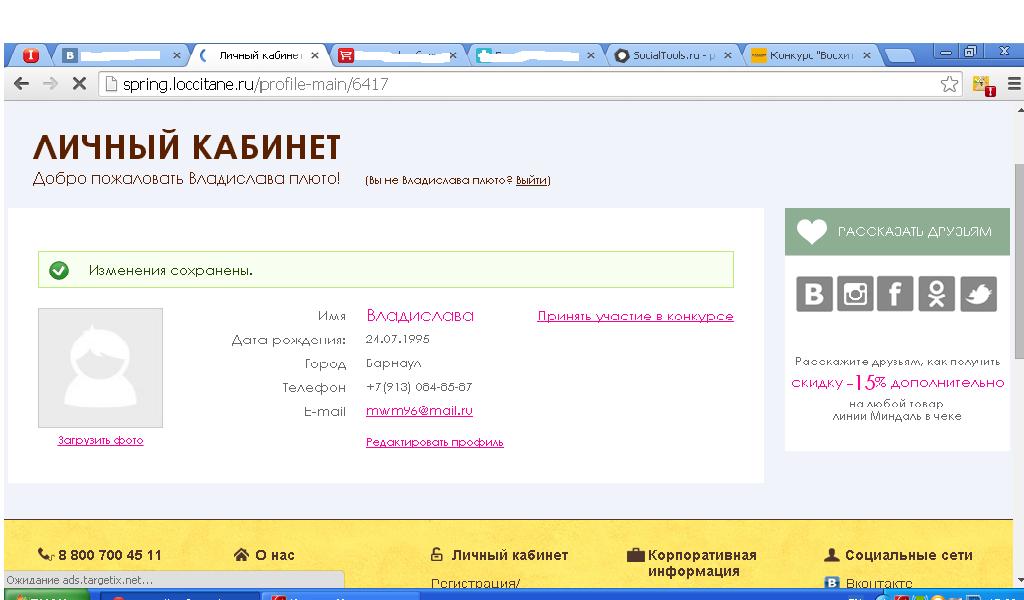Viewport: 1024px width, 600px height.
Task: Share via the Instagram icon
Action: pyautogui.click(x=855, y=294)
